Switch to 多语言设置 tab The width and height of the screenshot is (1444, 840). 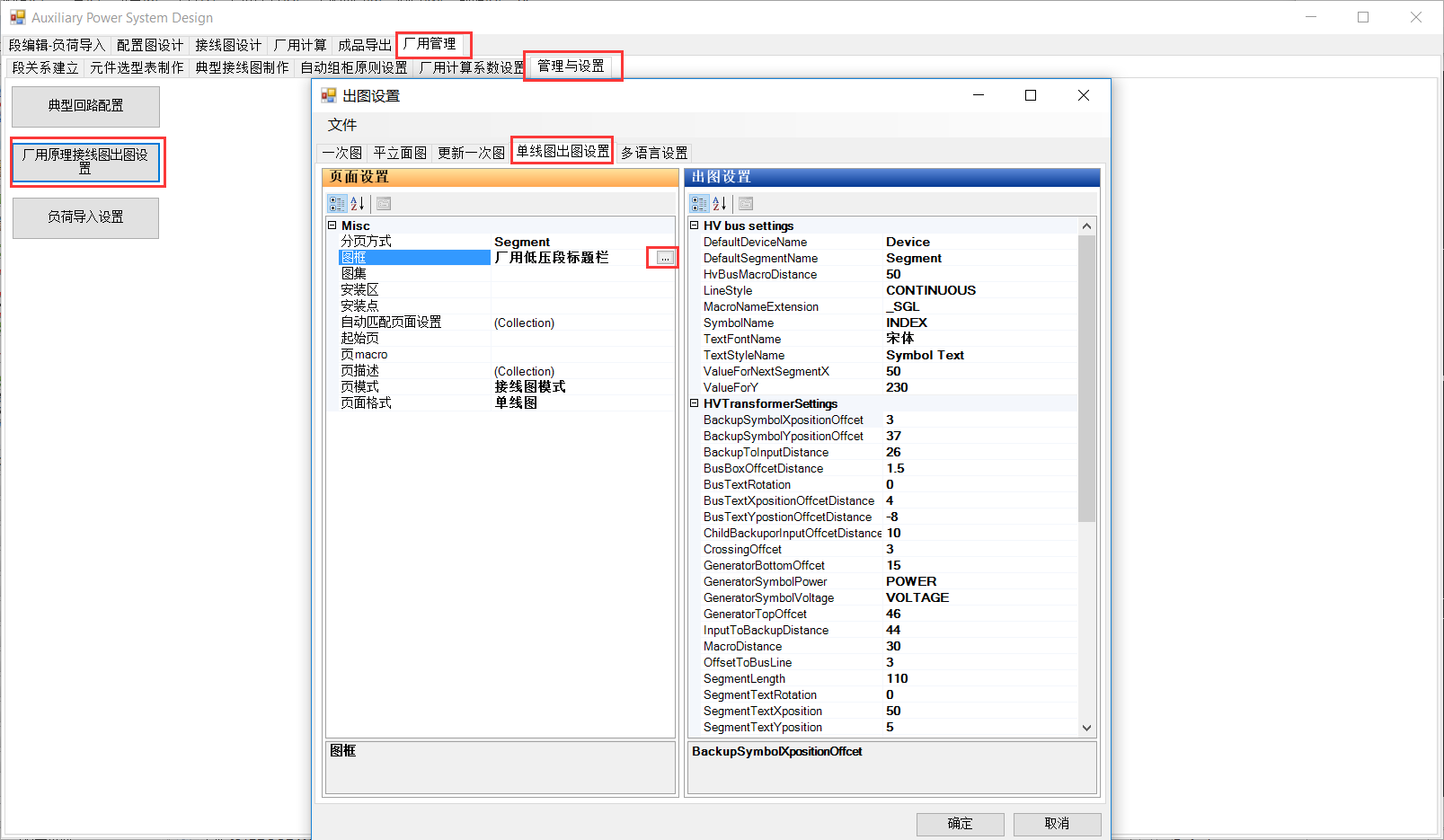pos(654,153)
